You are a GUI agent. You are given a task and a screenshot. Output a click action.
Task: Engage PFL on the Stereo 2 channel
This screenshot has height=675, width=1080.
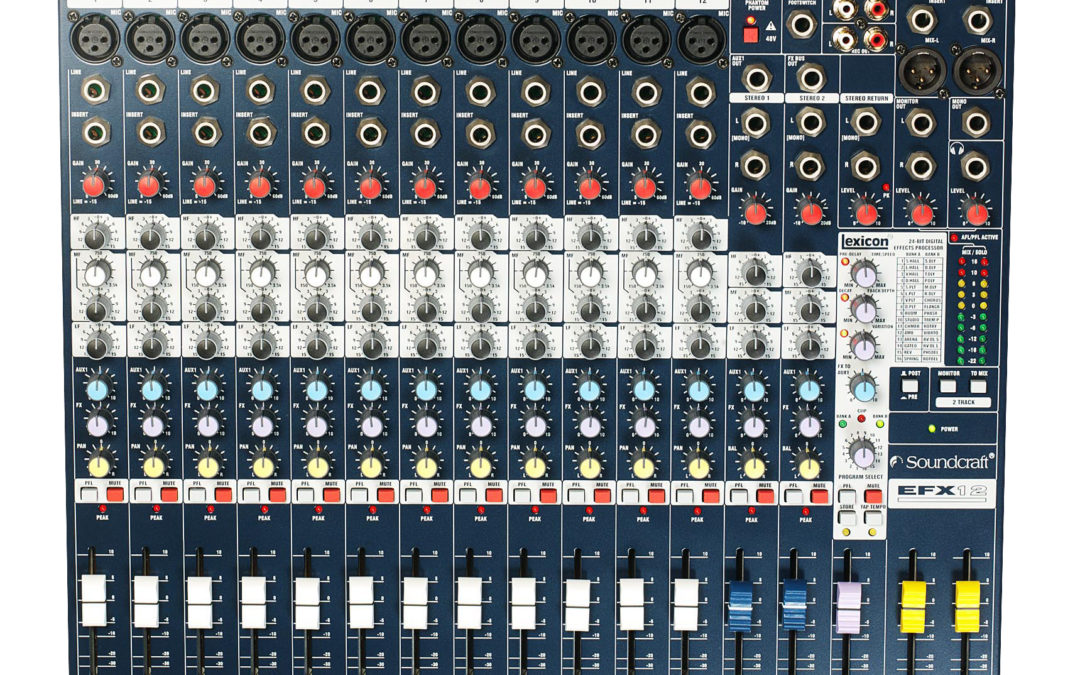[x=793, y=496]
